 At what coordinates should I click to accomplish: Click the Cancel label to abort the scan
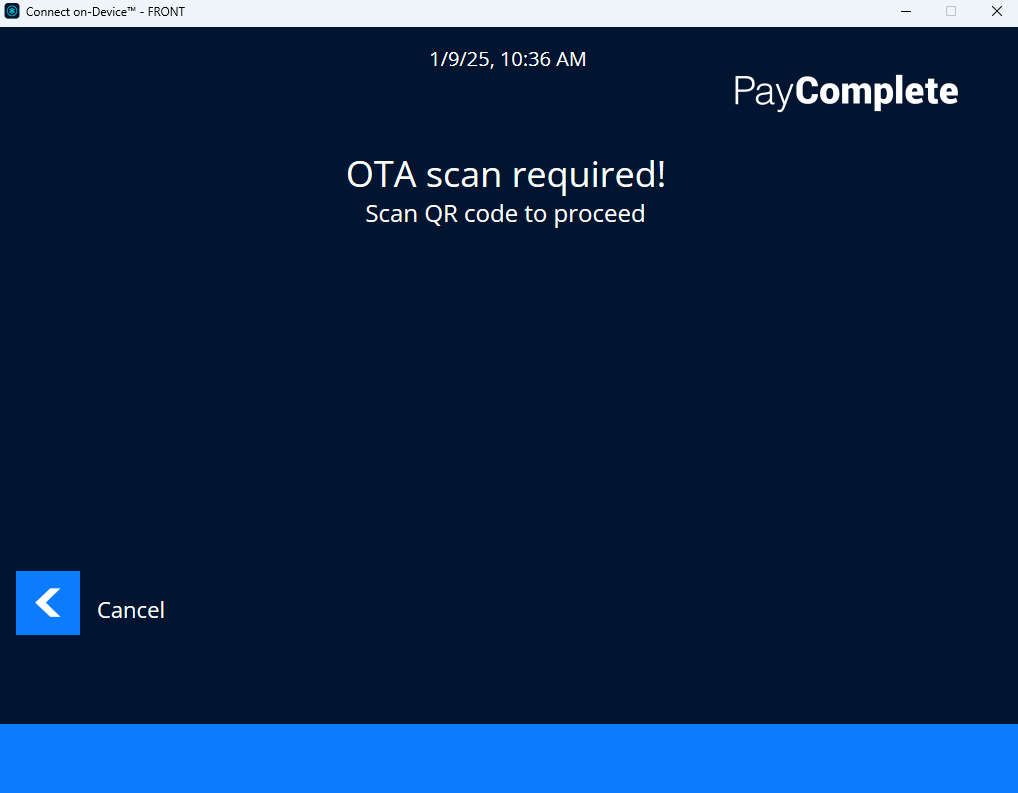pos(130,610)
